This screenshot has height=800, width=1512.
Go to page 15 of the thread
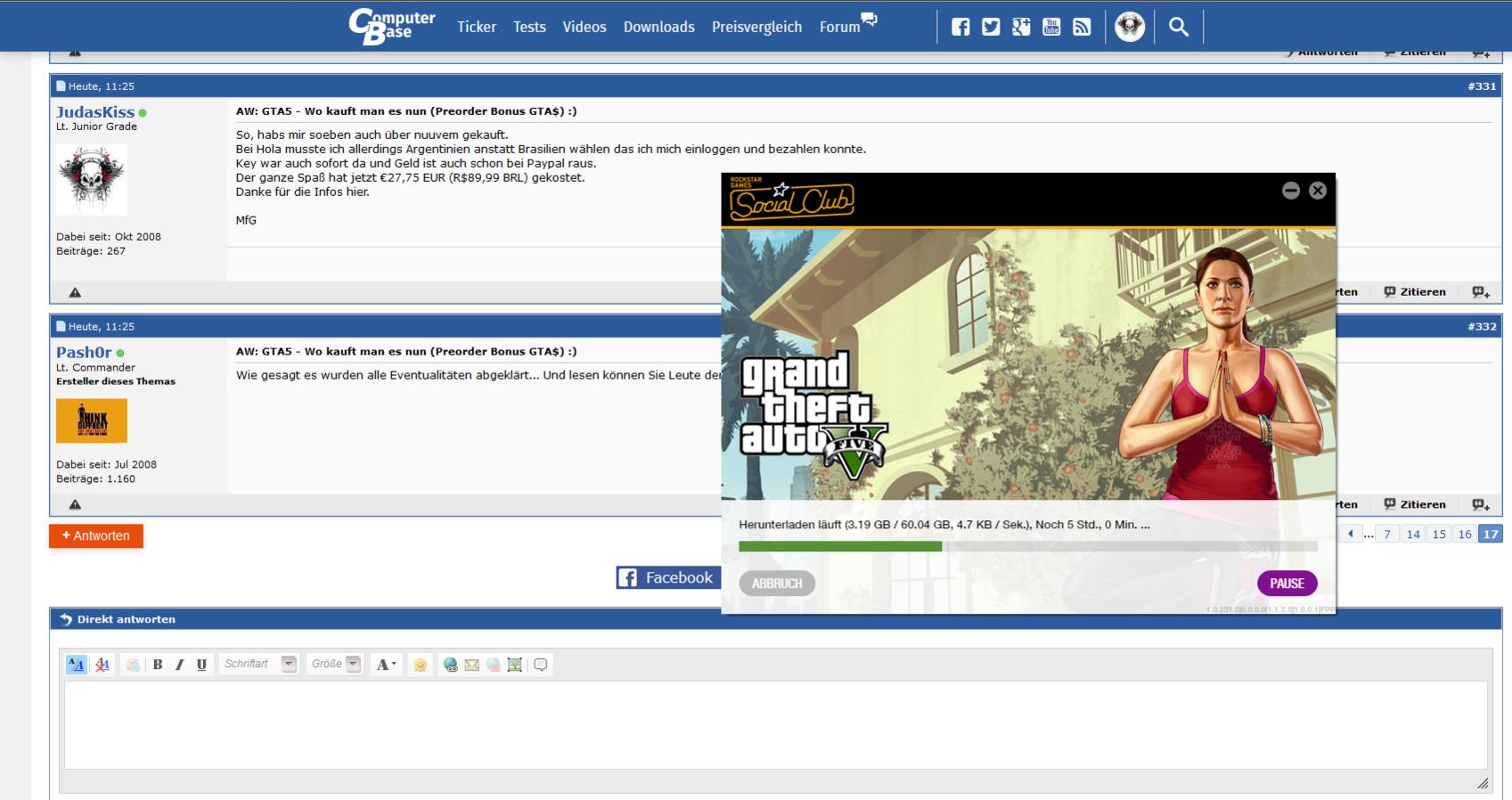(x=1439, y=535)
